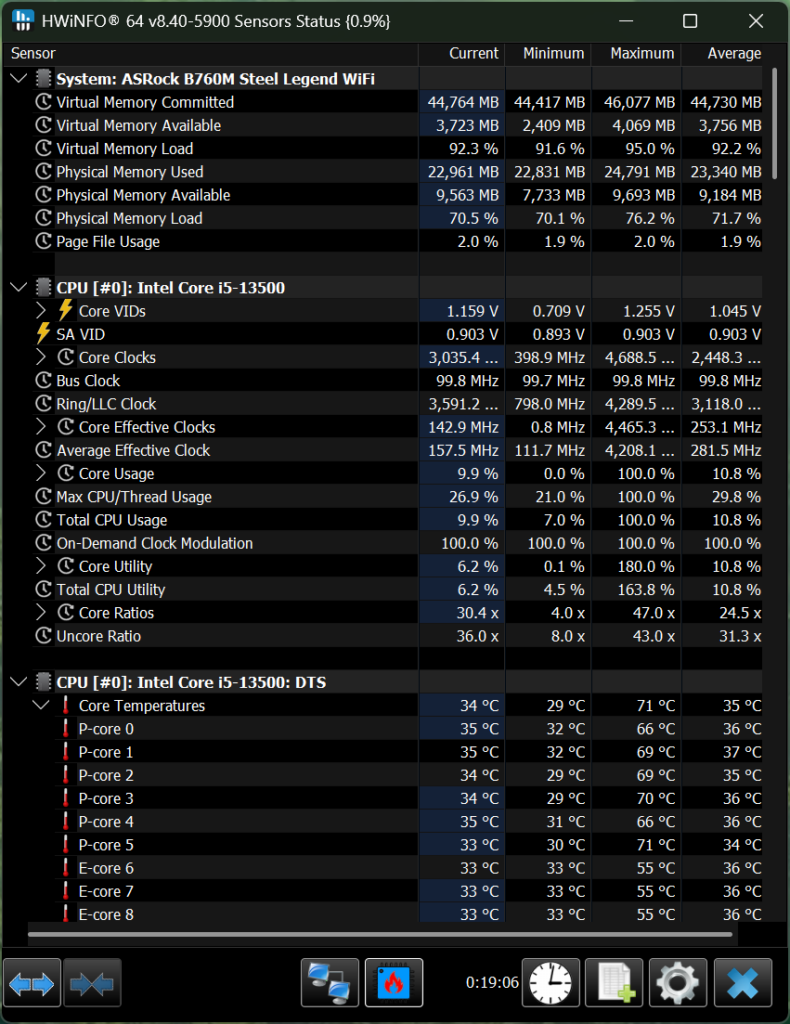The width and height of the screenshot is (790, 1024).
Task: Expand the Core Effective Clocks row
Action: 41,427
